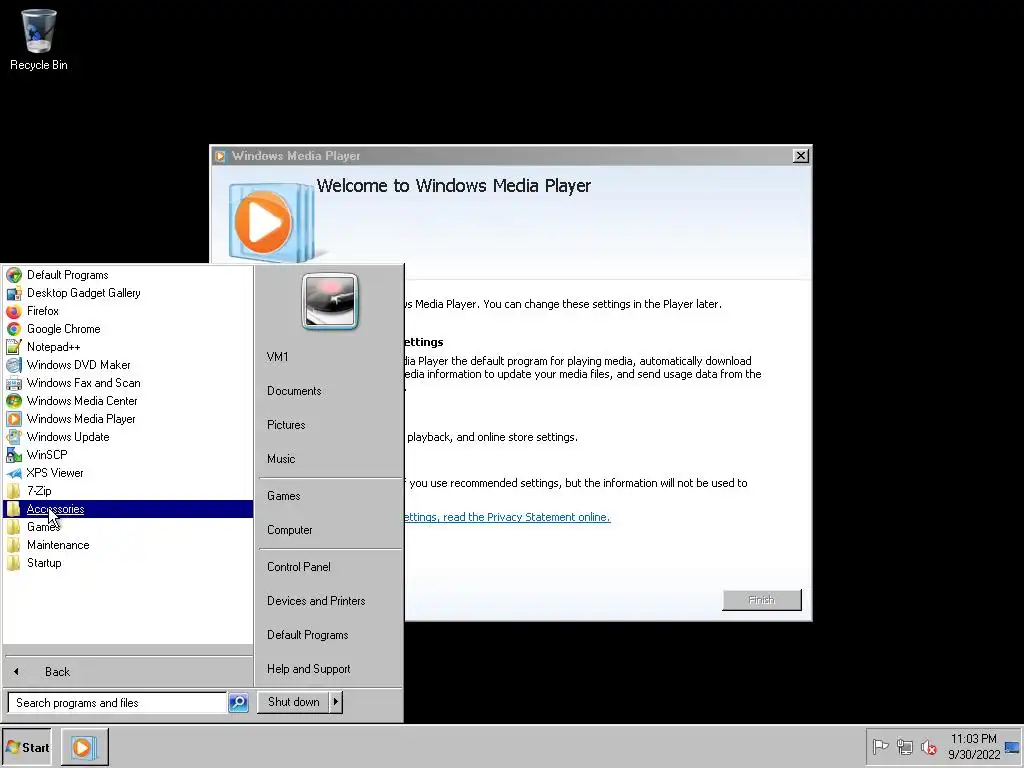The height and width of the screenshot is (768, 1024).
Task: Open Devices and Printers
Action: pyautogui.click(x=330, y=601)
